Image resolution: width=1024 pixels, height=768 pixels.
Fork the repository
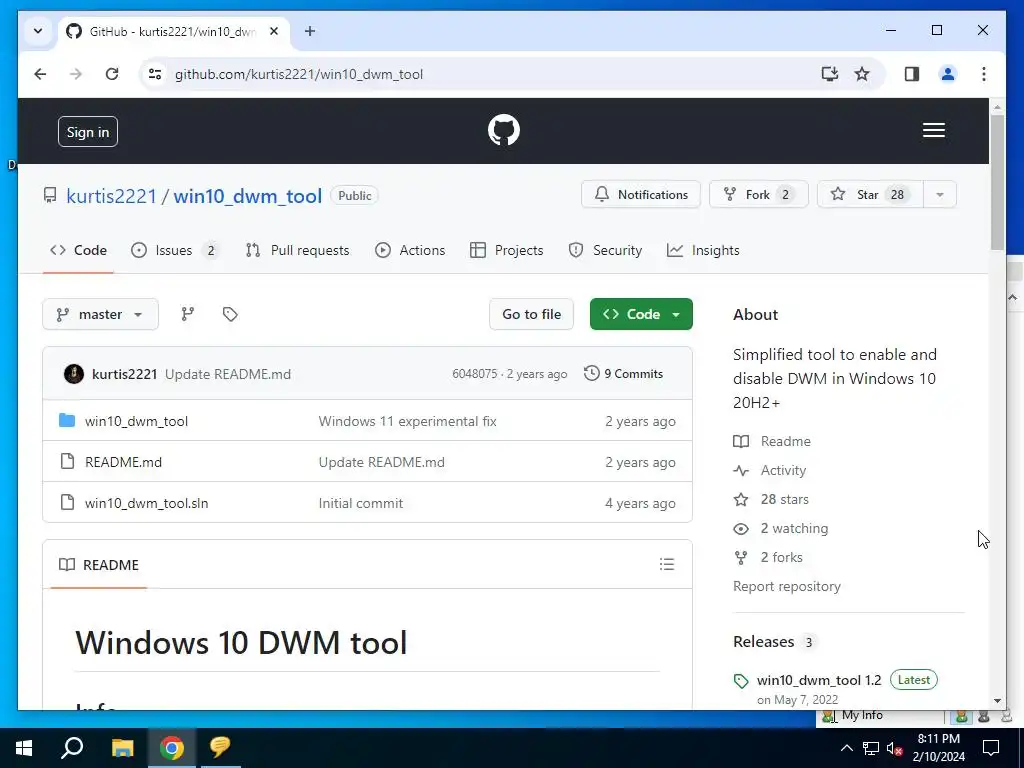coord(758,195)
